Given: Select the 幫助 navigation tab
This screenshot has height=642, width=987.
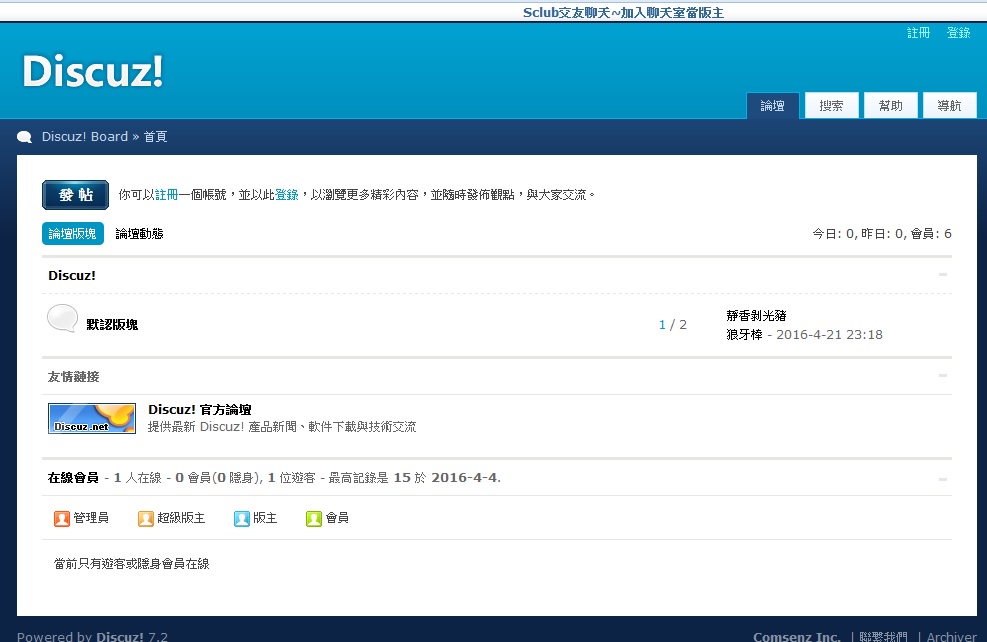Looking at the screenshot, I should point(891,106).
